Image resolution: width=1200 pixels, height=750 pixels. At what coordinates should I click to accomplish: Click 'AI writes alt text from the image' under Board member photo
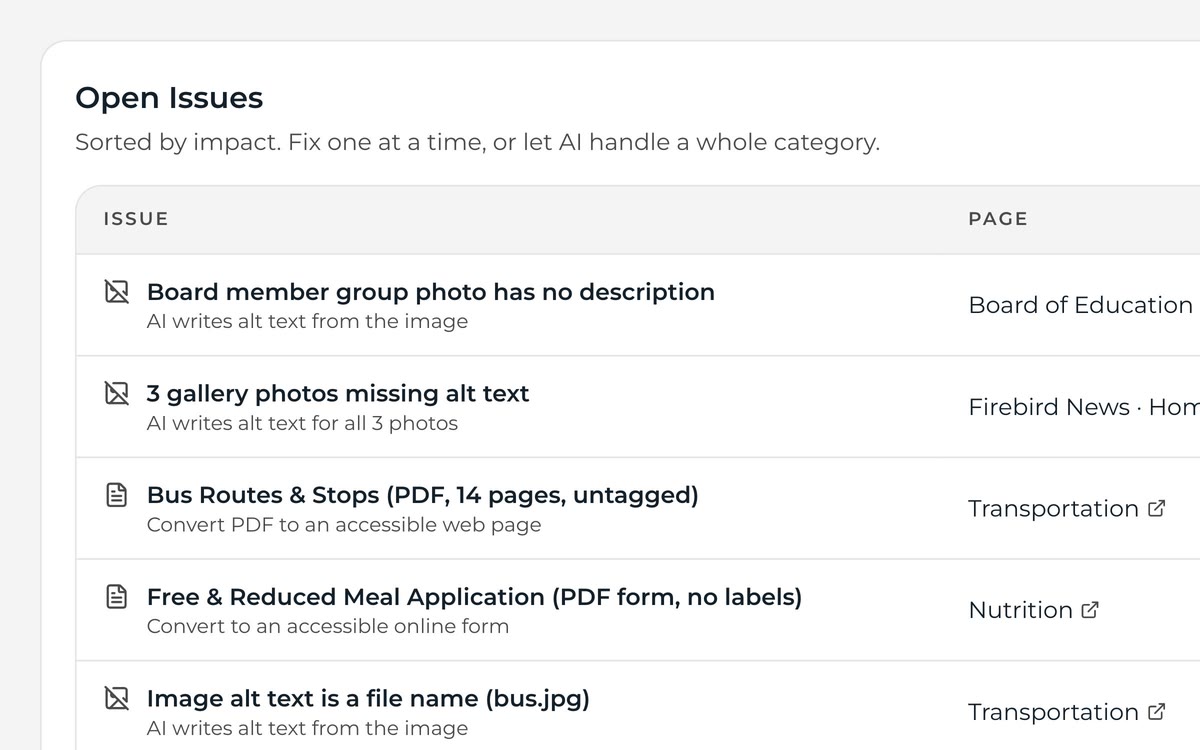(307, 322)
